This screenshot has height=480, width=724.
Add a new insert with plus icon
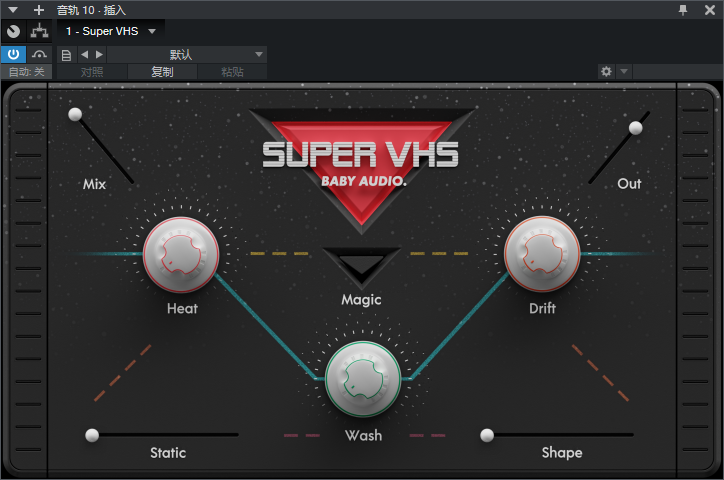click(x=39, y=10)
